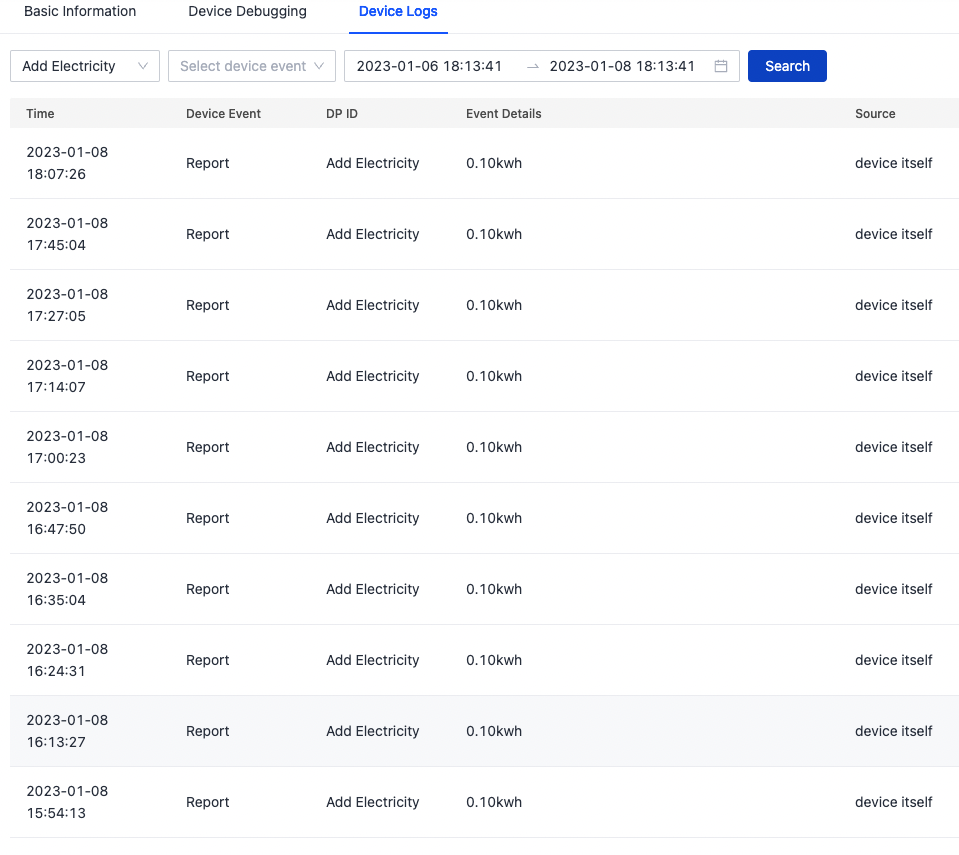Click Add Electricity in the 16:35:04 row
Screen dimensions: 959x855
tap(372, 589)
